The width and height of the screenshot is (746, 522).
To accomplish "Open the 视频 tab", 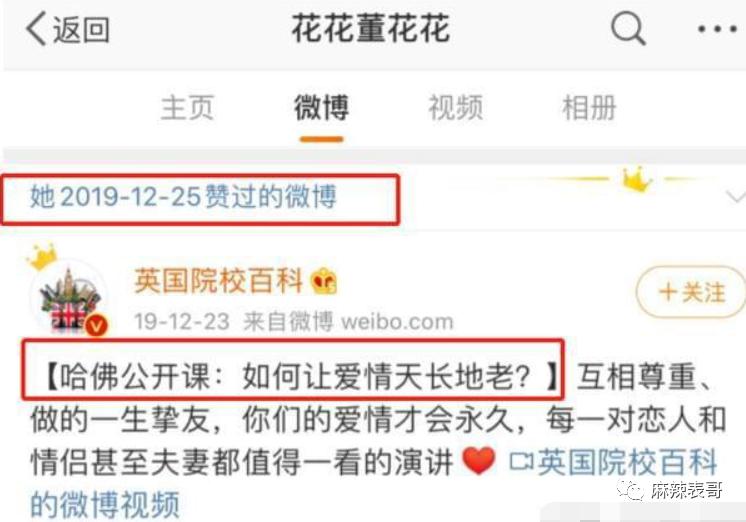I will tap(455, 108).
